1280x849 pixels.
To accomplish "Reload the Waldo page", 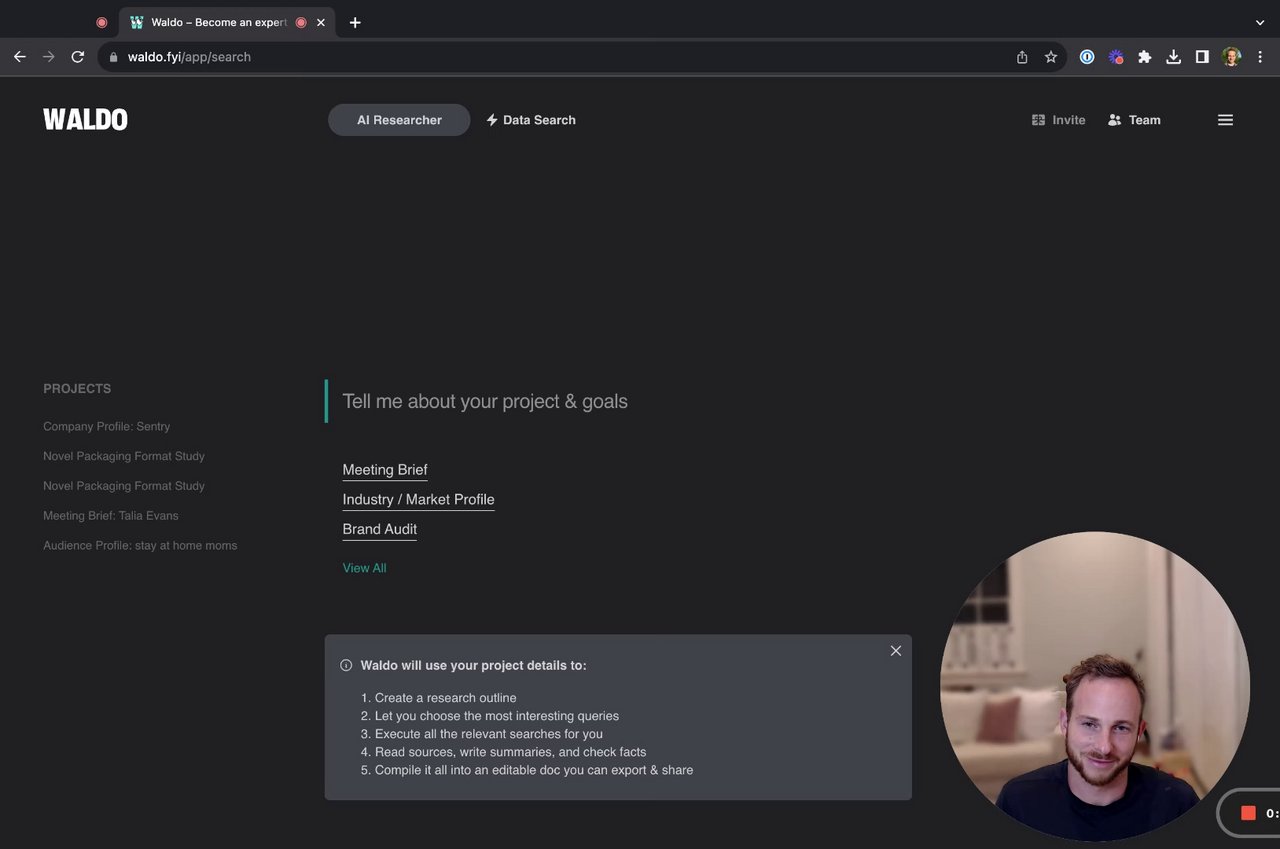I will [x=77, y=57].
